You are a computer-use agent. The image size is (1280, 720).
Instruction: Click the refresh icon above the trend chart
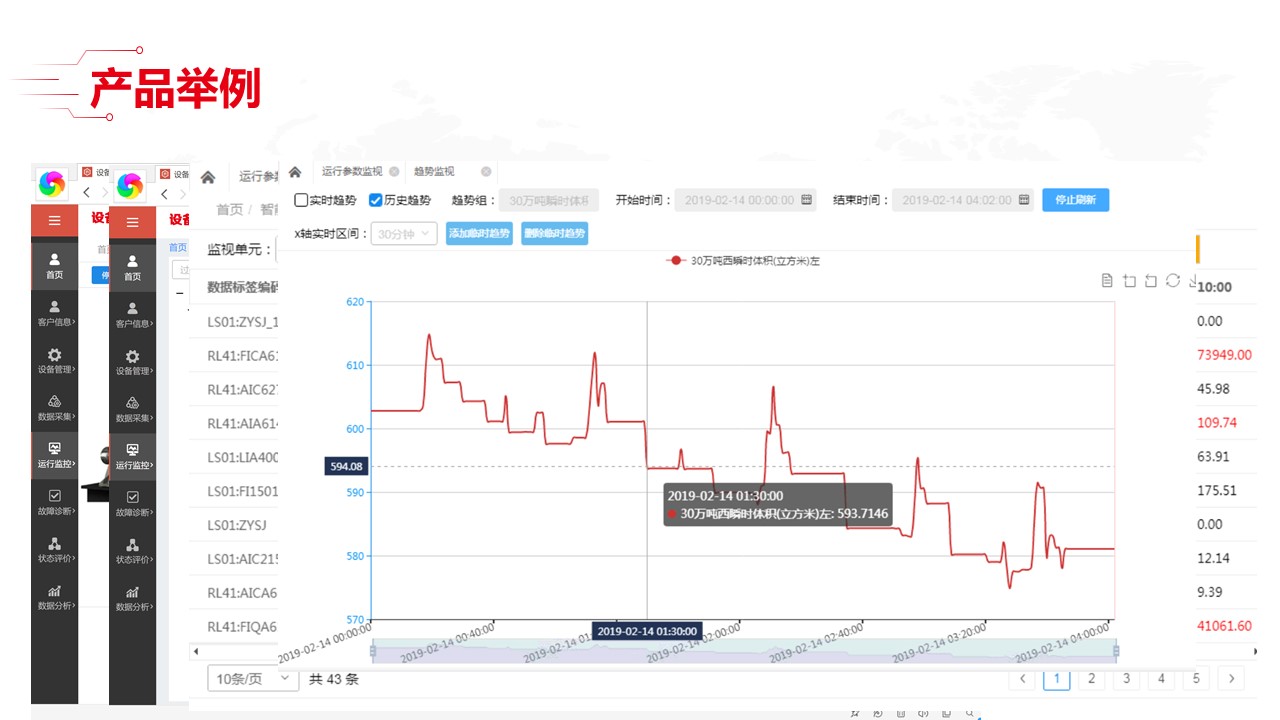coord(1172,280)
